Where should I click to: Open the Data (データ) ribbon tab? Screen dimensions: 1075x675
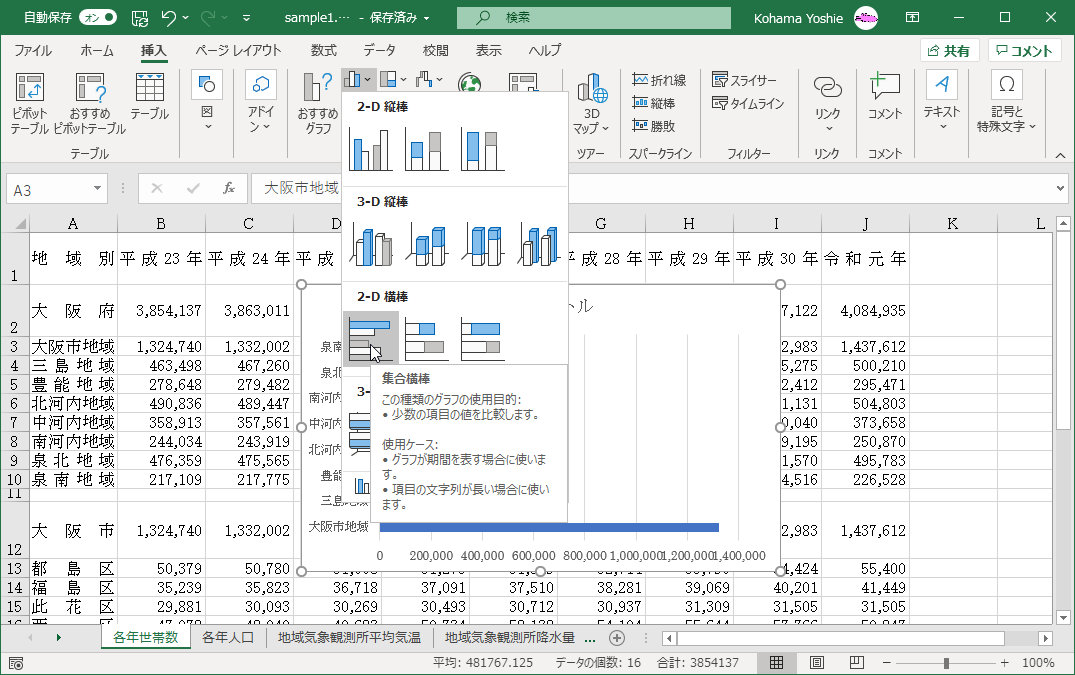379,51
